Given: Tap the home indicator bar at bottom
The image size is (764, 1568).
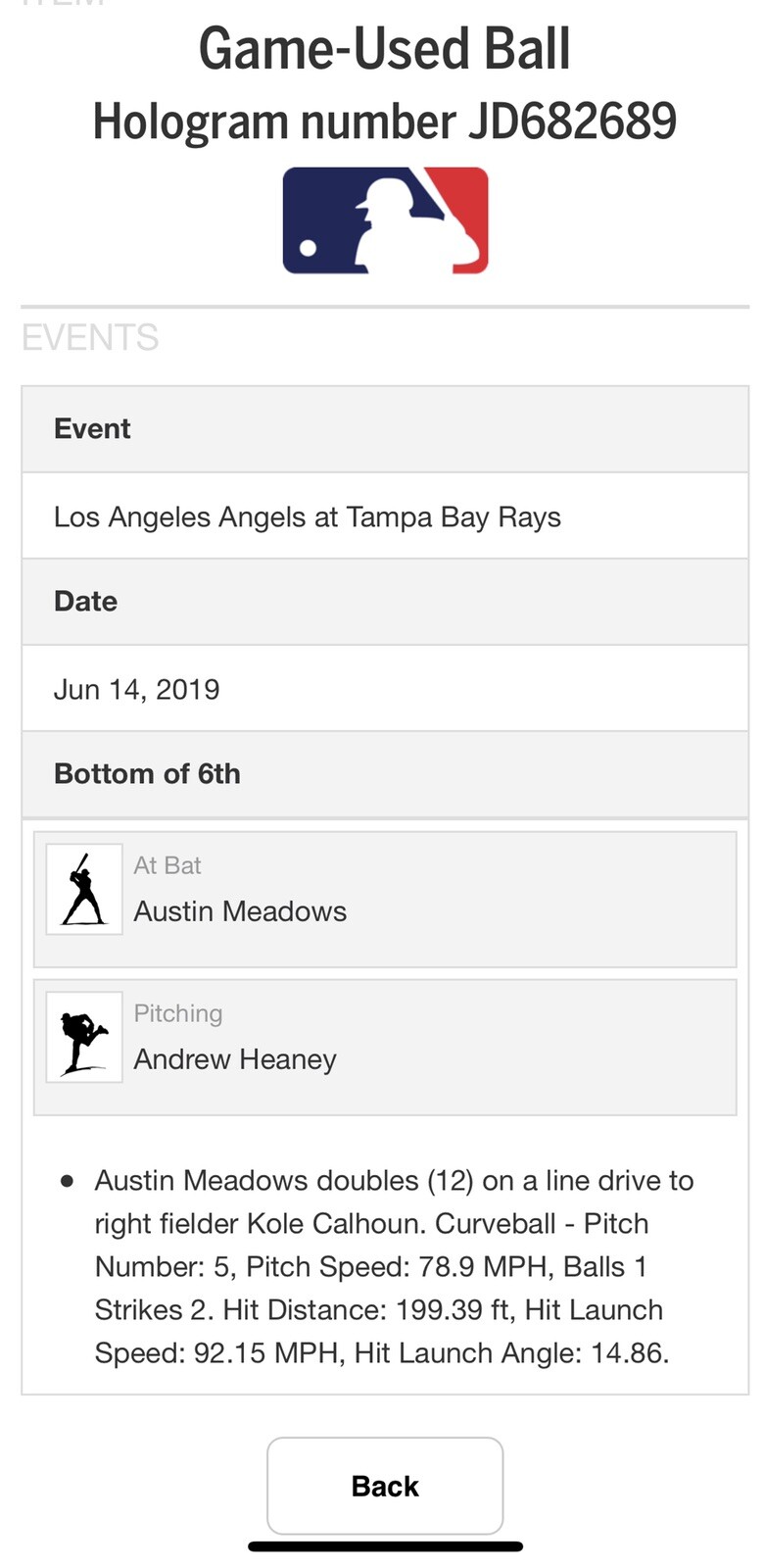Looking at the screenshot, I should click(385, 1546).
